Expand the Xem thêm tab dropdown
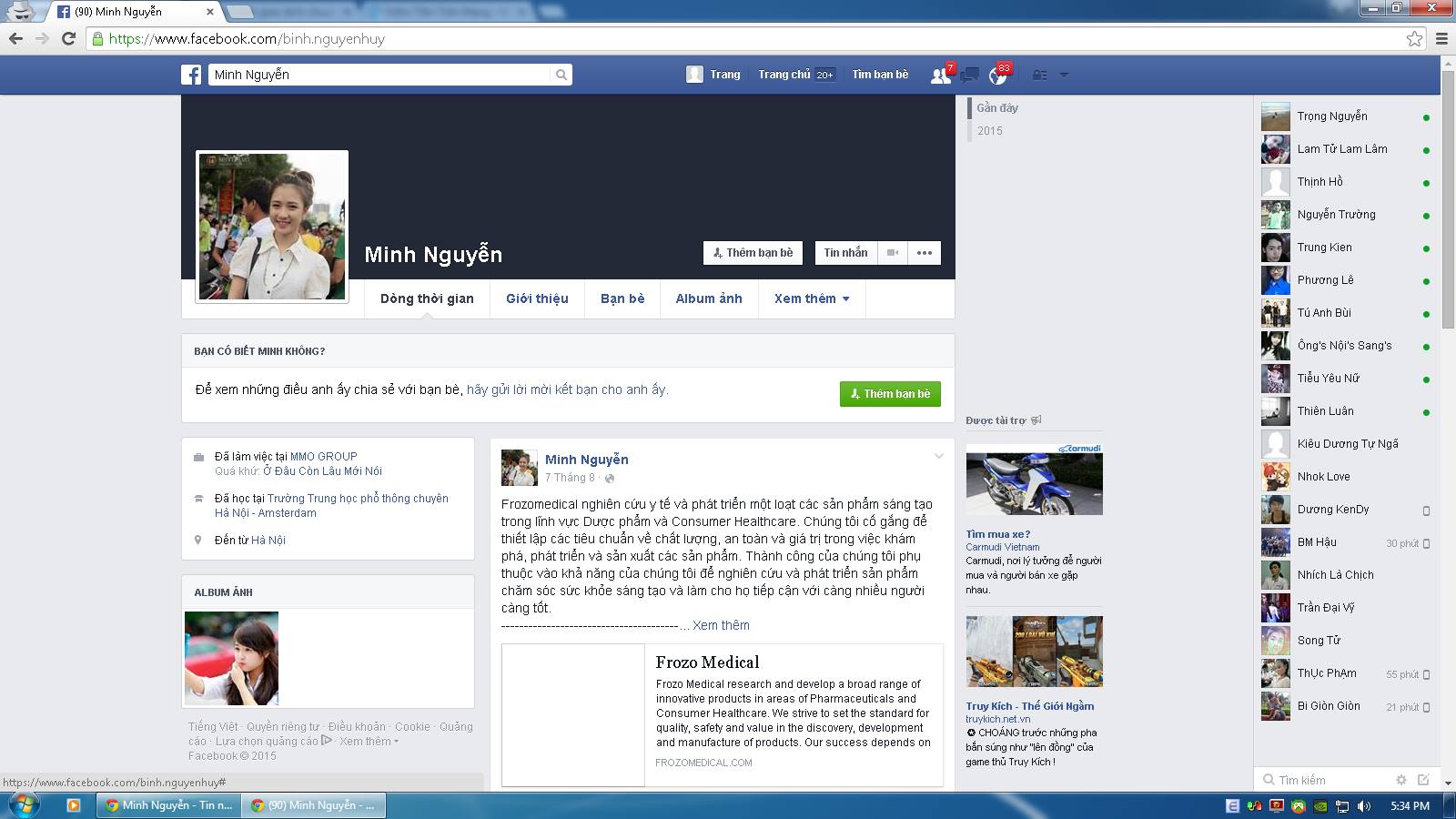 point(812,298)
